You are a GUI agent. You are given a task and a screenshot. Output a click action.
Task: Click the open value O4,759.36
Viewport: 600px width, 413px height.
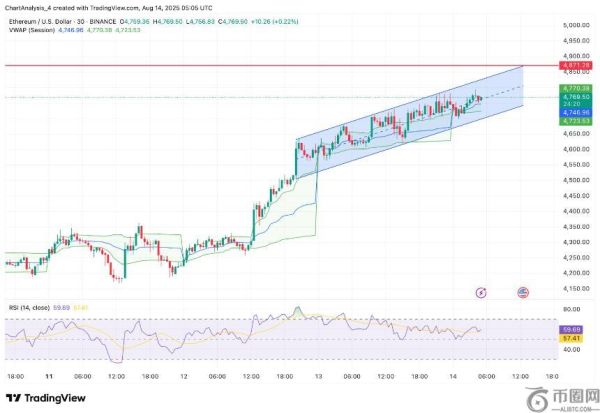click(135, 22)
